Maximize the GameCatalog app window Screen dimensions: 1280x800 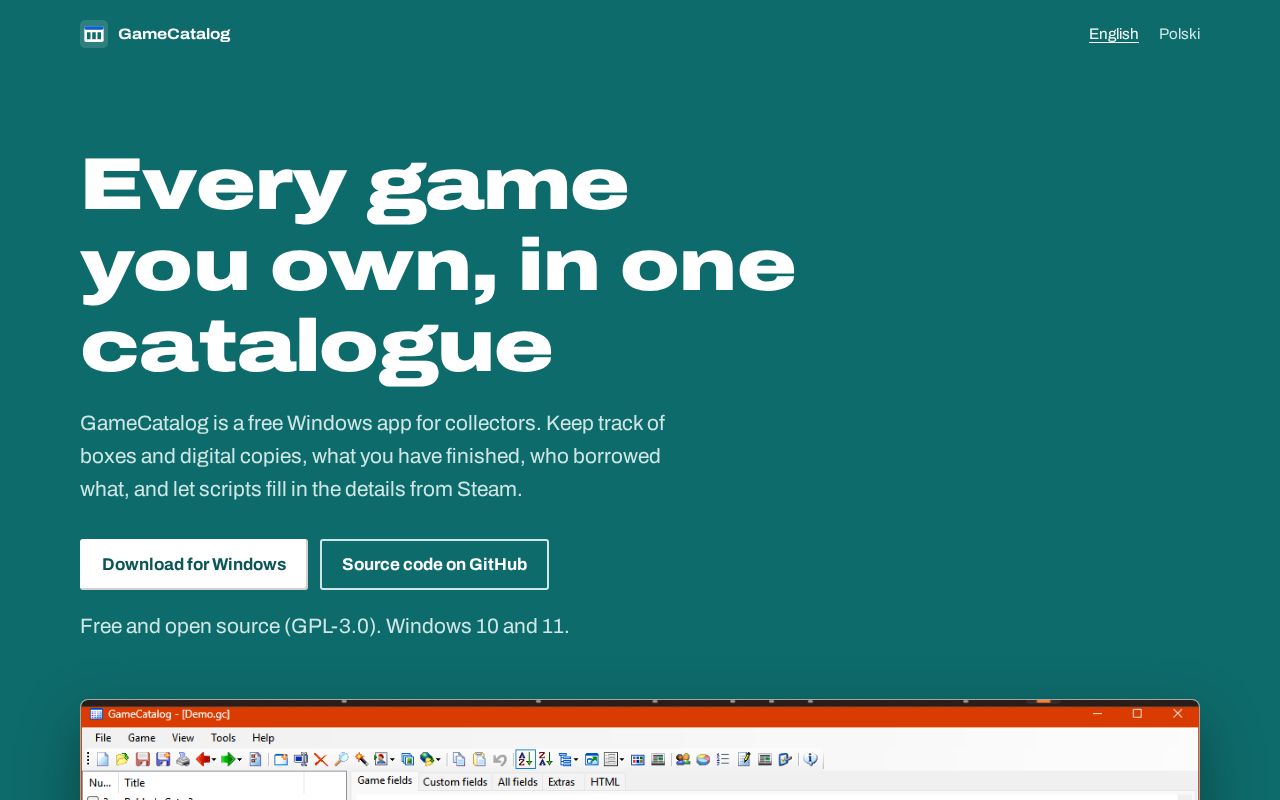click(1137, 713)
